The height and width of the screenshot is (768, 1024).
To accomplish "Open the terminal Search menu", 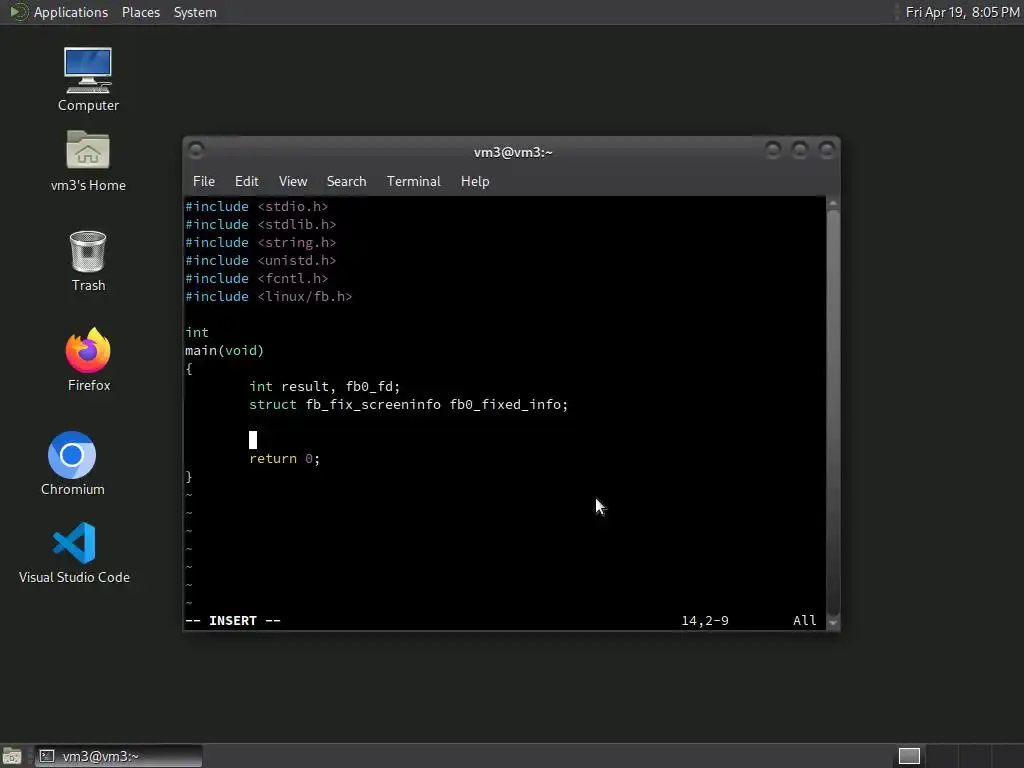I will click(346, 182).
